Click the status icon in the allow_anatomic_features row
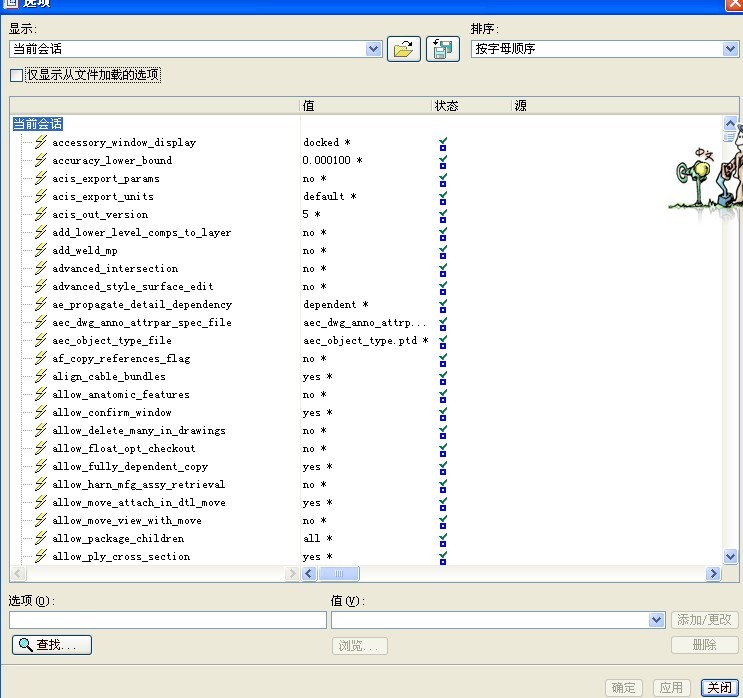 (x=443, y=396)
